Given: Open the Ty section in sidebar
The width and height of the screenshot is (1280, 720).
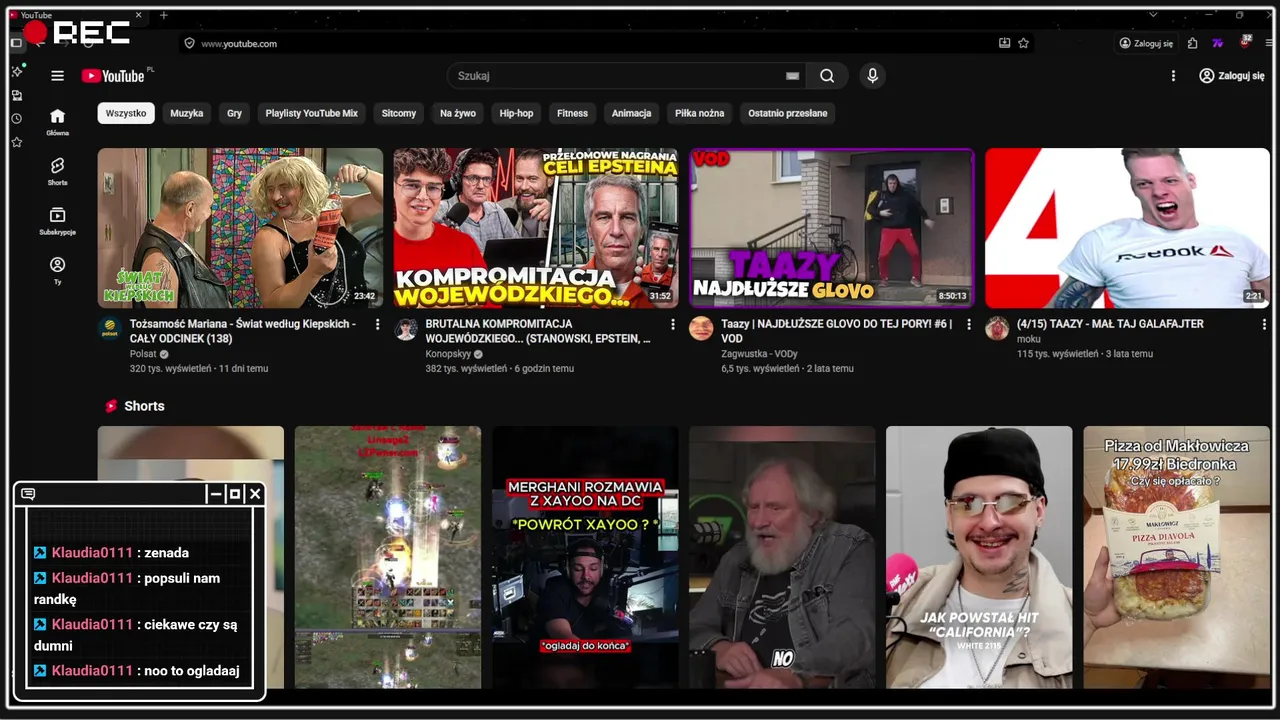Looking at the screenshot, I should click(57, 271).
